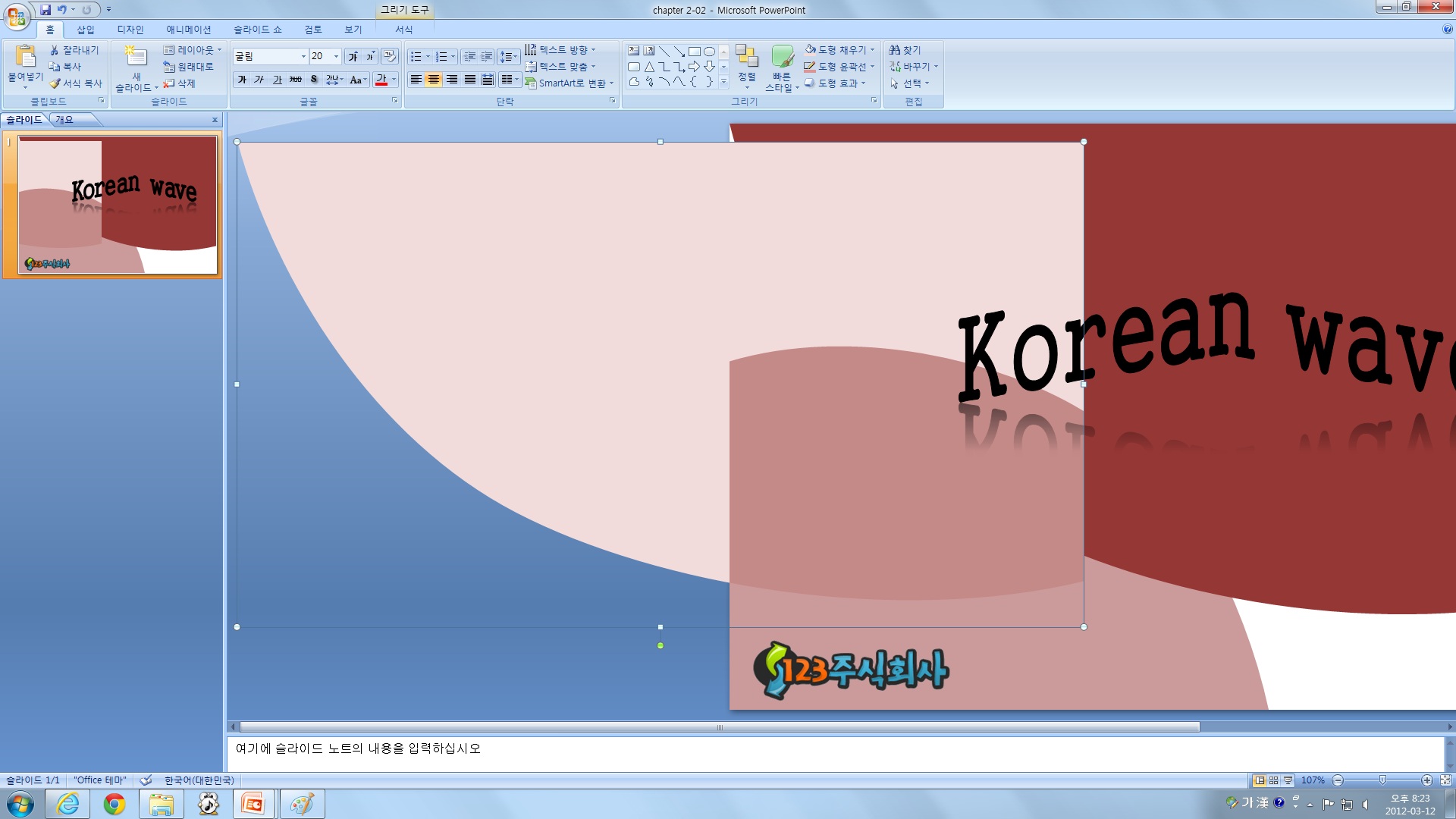Click the Decrease List Level indent icon
Screen dimensions: 1456x819
(x=469, y=57)
